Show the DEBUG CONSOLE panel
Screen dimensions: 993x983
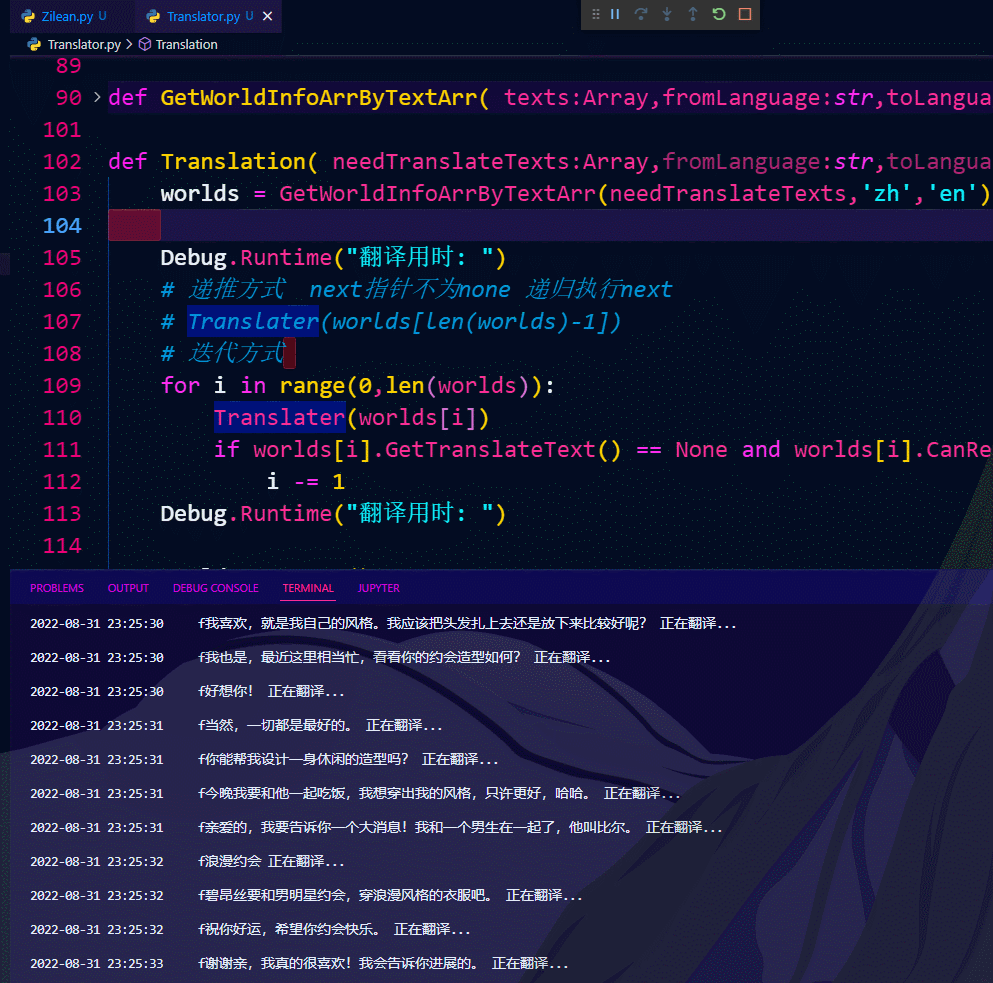(x=215, y=588)
